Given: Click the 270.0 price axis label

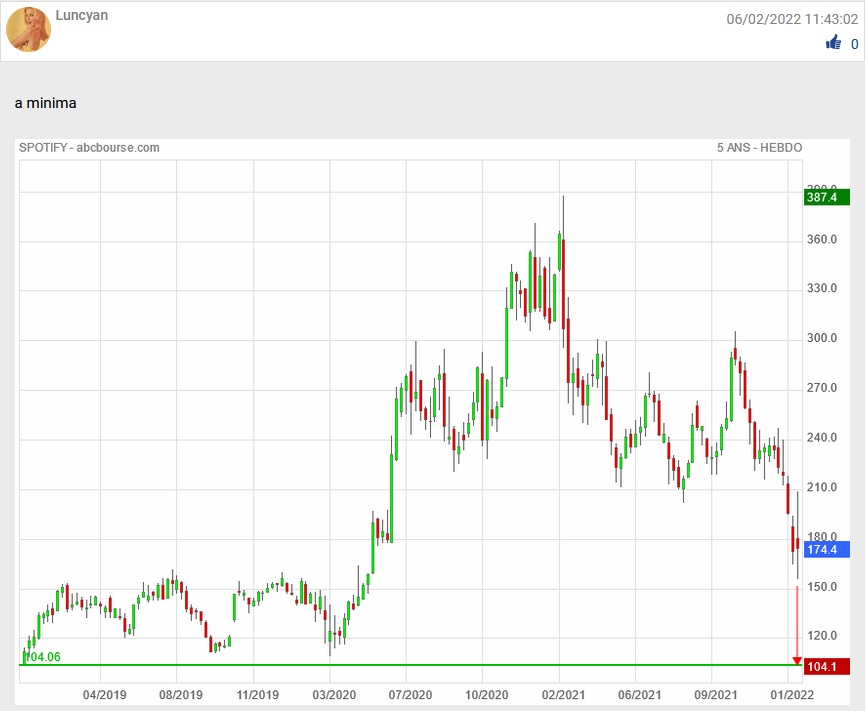Looking at the screenshot, I should coord(822,388).
